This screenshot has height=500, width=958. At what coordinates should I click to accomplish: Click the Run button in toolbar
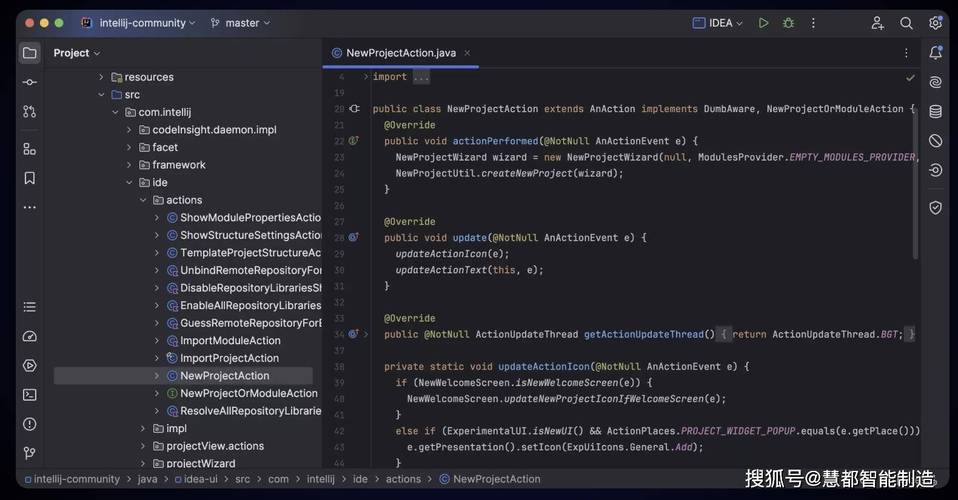point(763,23)
